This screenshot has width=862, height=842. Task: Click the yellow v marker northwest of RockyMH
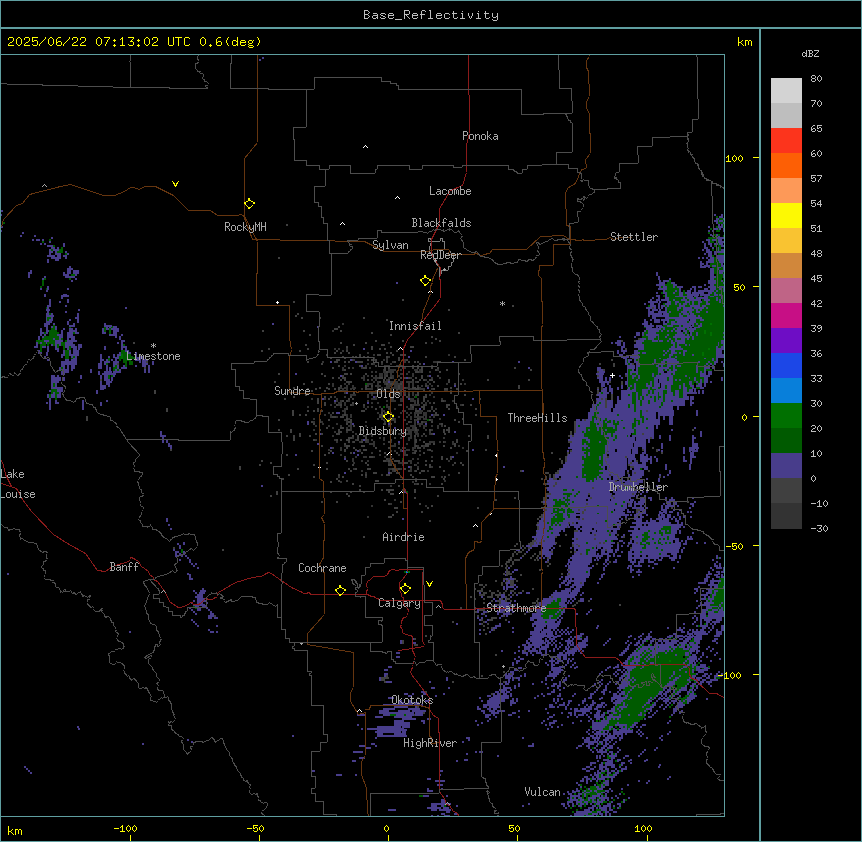[175, 184]
